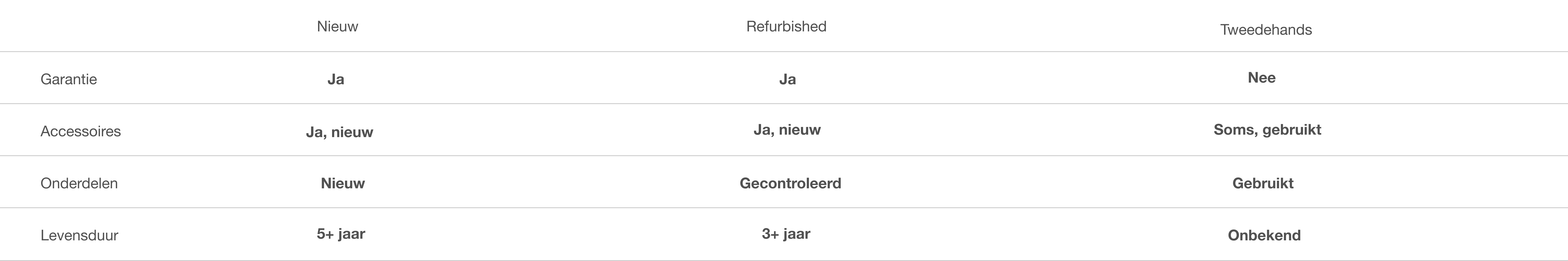Click the Accessoires row label
Screen dimensions: 1568x261
[x=80, y=132]
